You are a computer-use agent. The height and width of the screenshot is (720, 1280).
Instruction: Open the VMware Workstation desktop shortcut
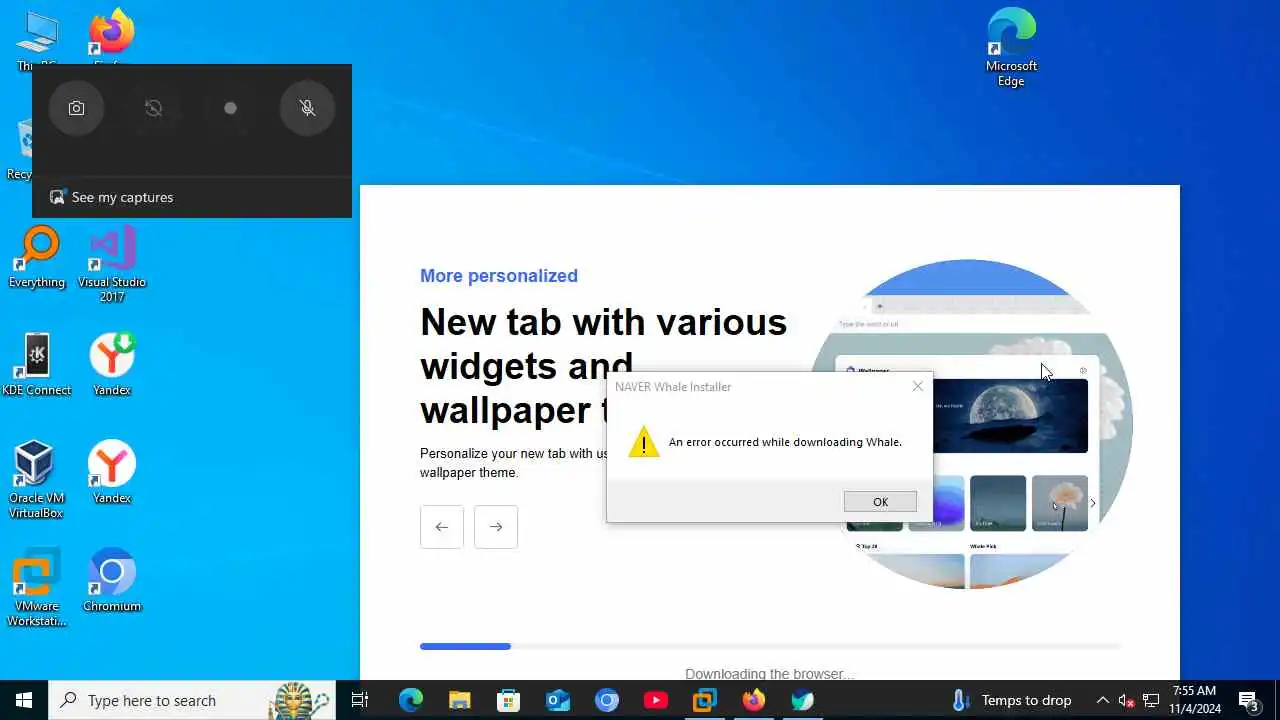37,588
